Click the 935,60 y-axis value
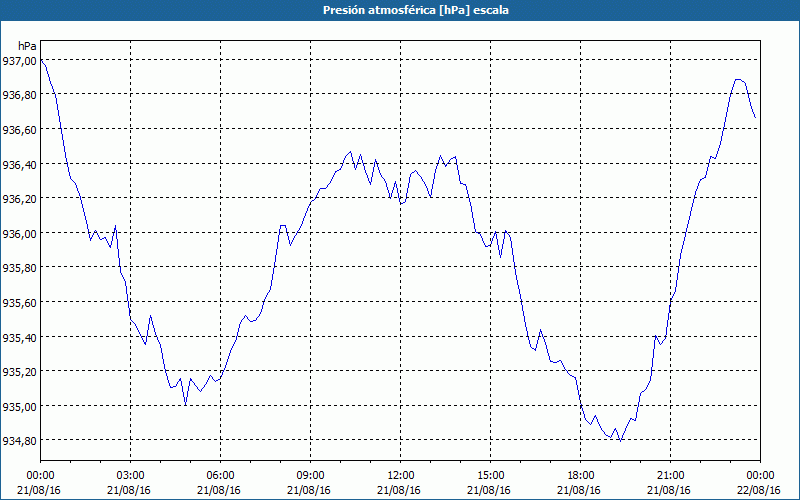 (x=19, y=303)
